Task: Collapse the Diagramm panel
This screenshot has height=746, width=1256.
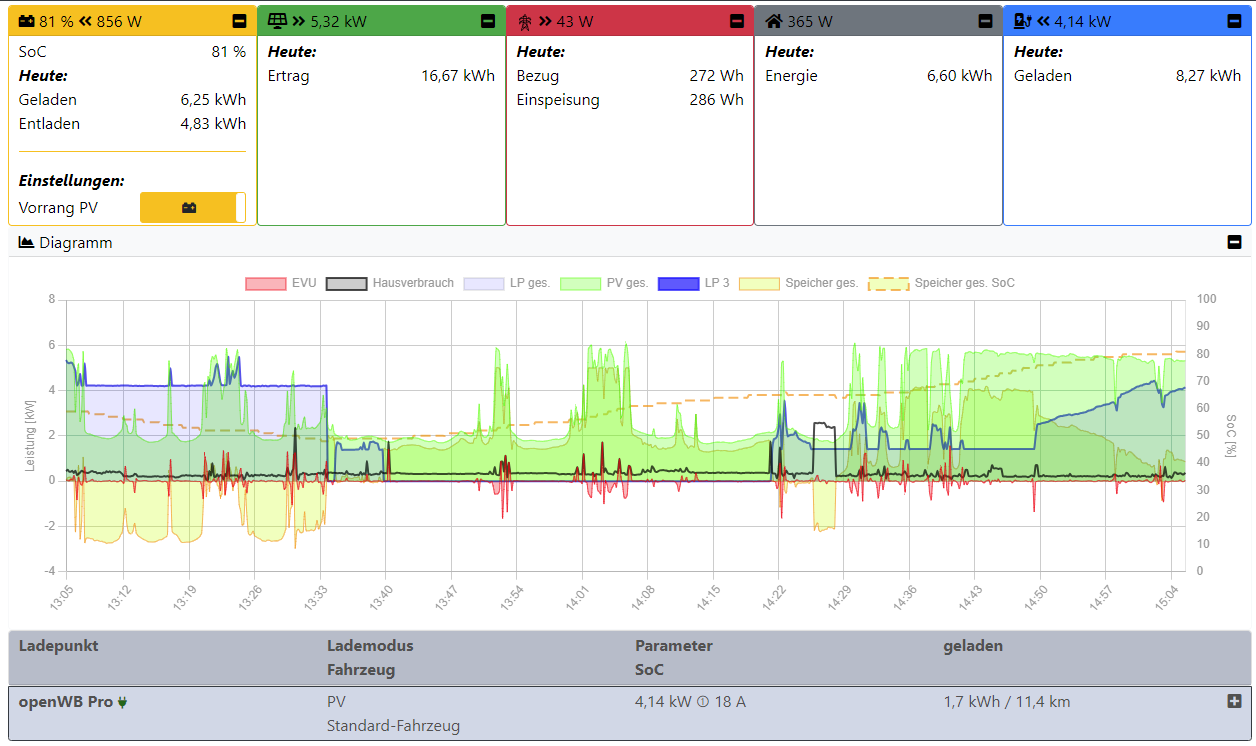Action: point(1235,243)
